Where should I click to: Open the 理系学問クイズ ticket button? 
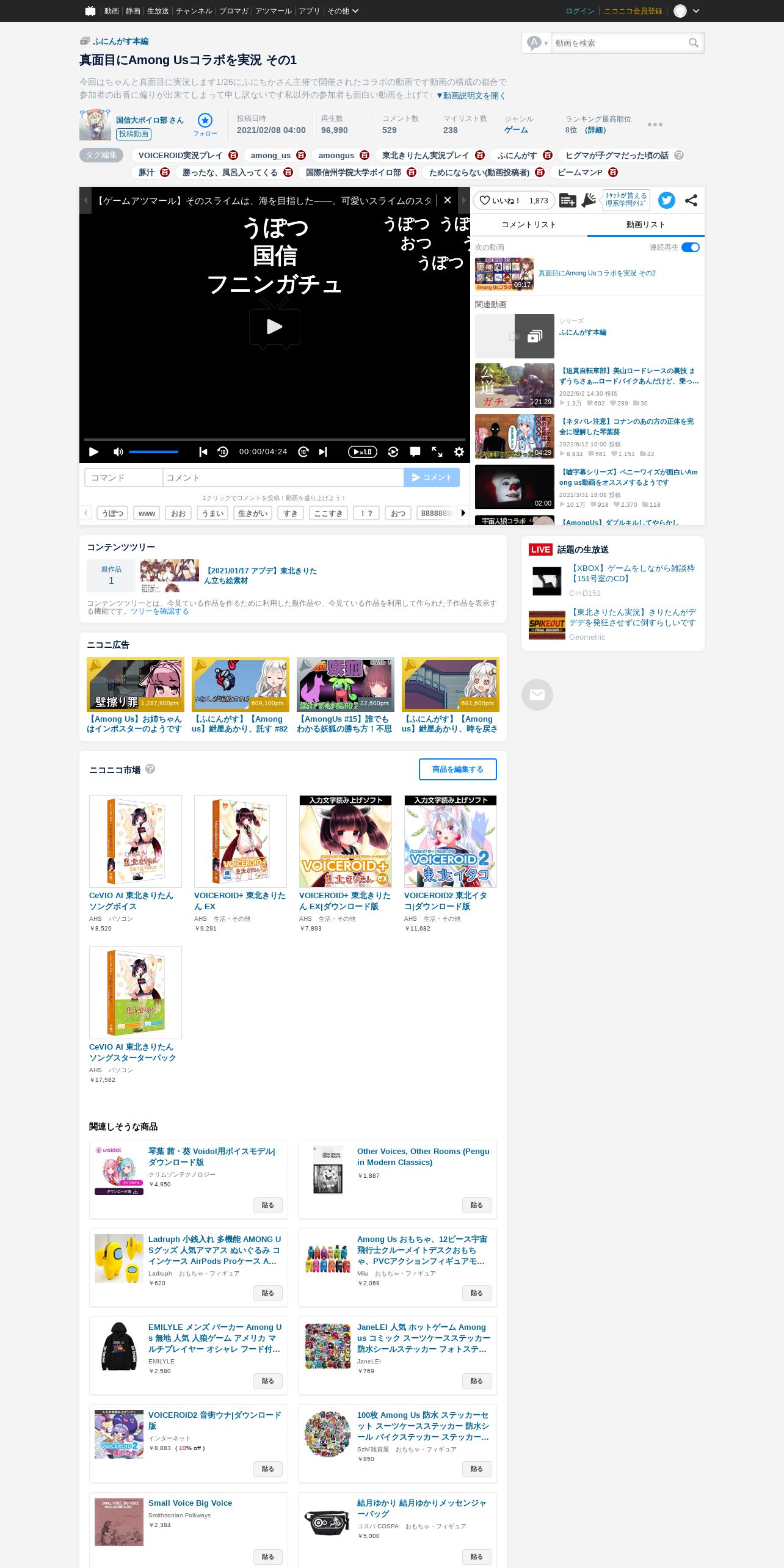[x=626, y=200]
